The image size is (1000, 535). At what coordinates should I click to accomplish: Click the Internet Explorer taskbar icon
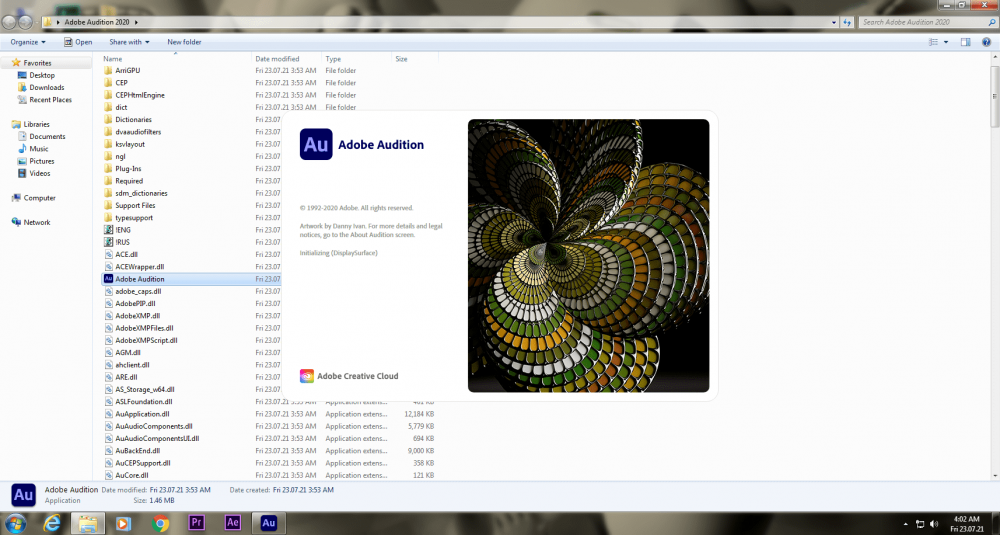[x=52, y=522]
